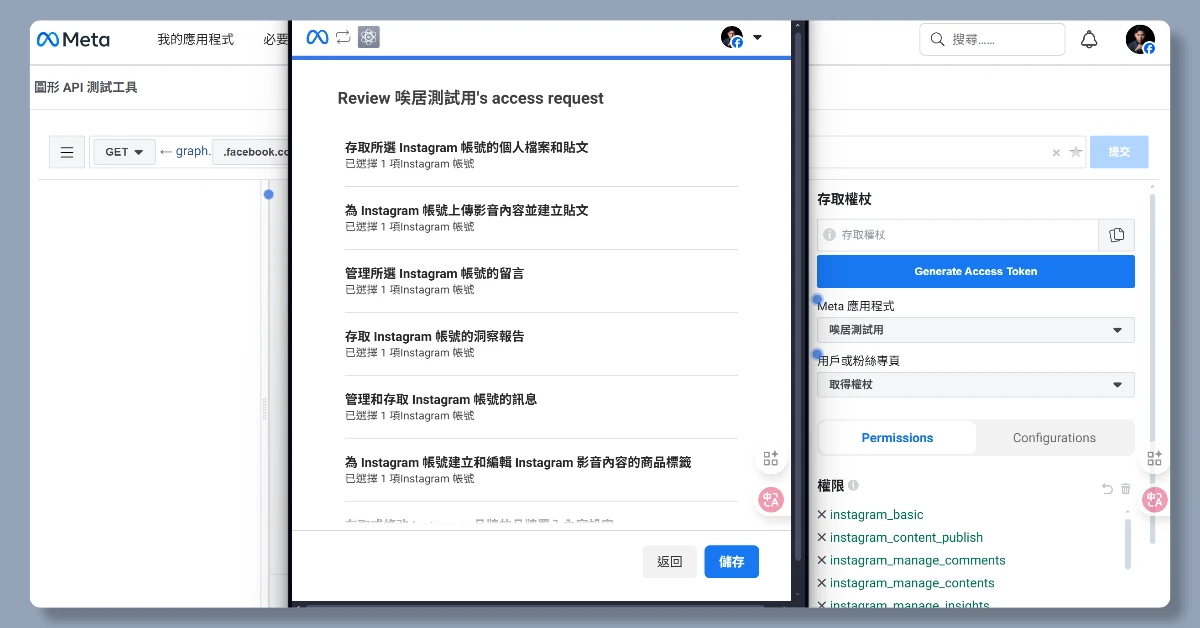Open the GET method dropdown
Screen dimensions: 1200x628
124,152
